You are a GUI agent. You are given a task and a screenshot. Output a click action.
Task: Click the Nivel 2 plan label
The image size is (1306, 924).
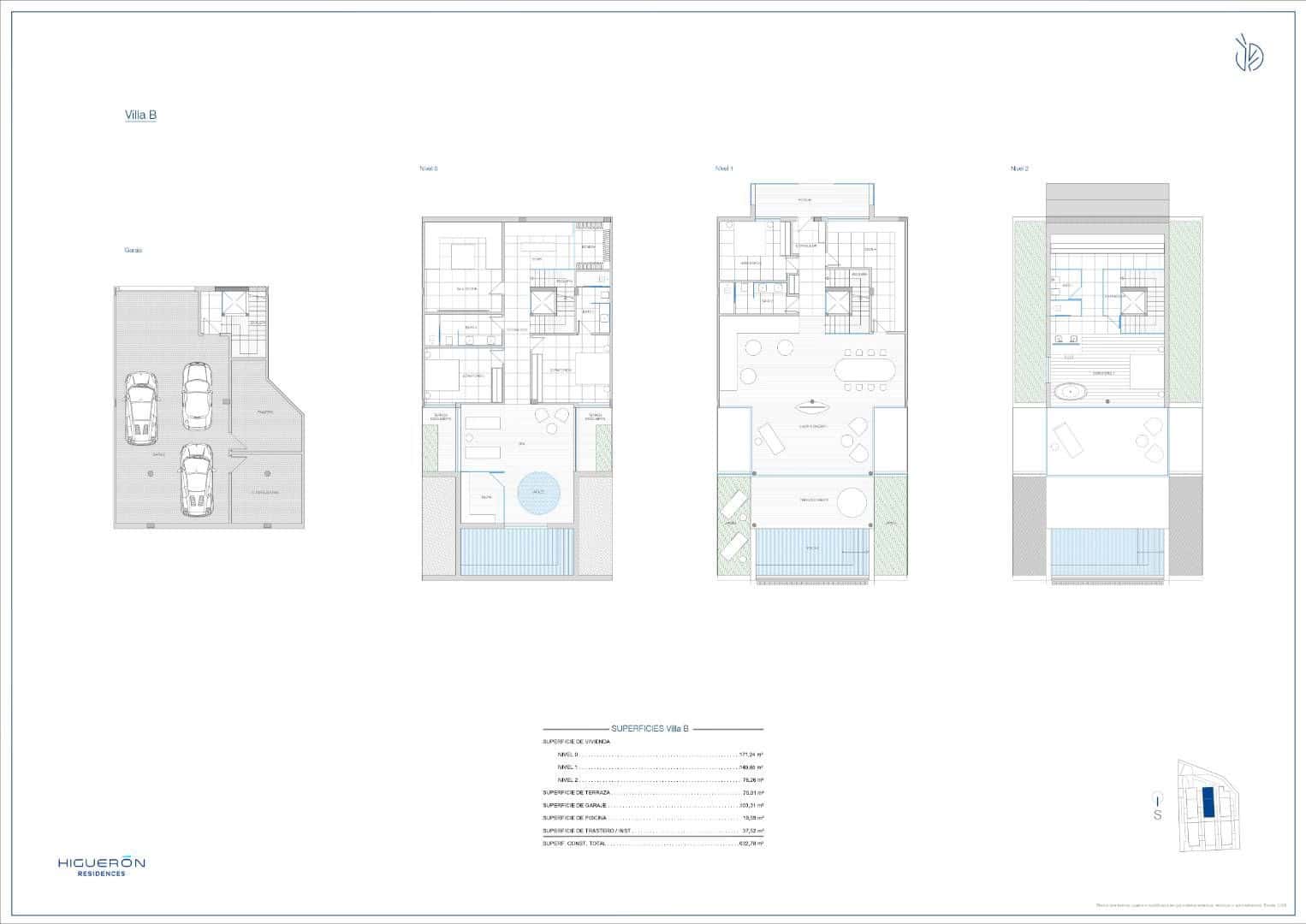click(1019, 169)
